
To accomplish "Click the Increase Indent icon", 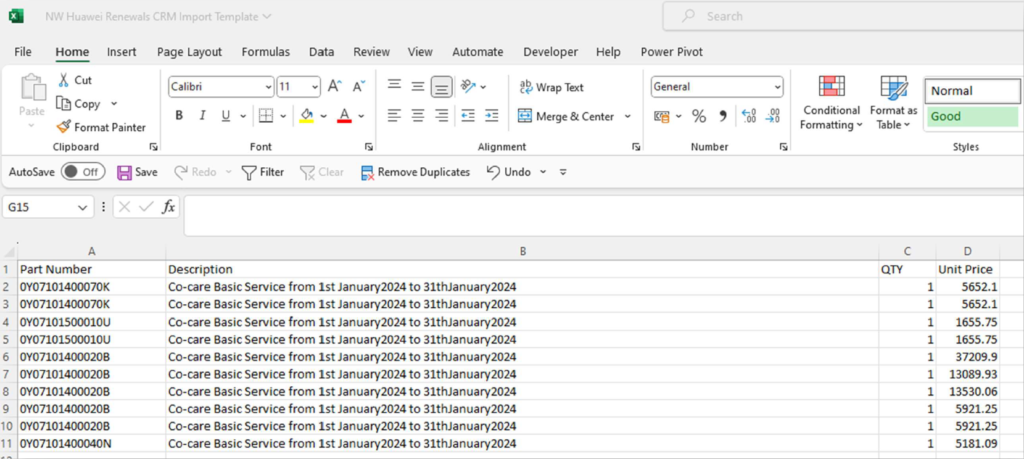I will [491, 116].
